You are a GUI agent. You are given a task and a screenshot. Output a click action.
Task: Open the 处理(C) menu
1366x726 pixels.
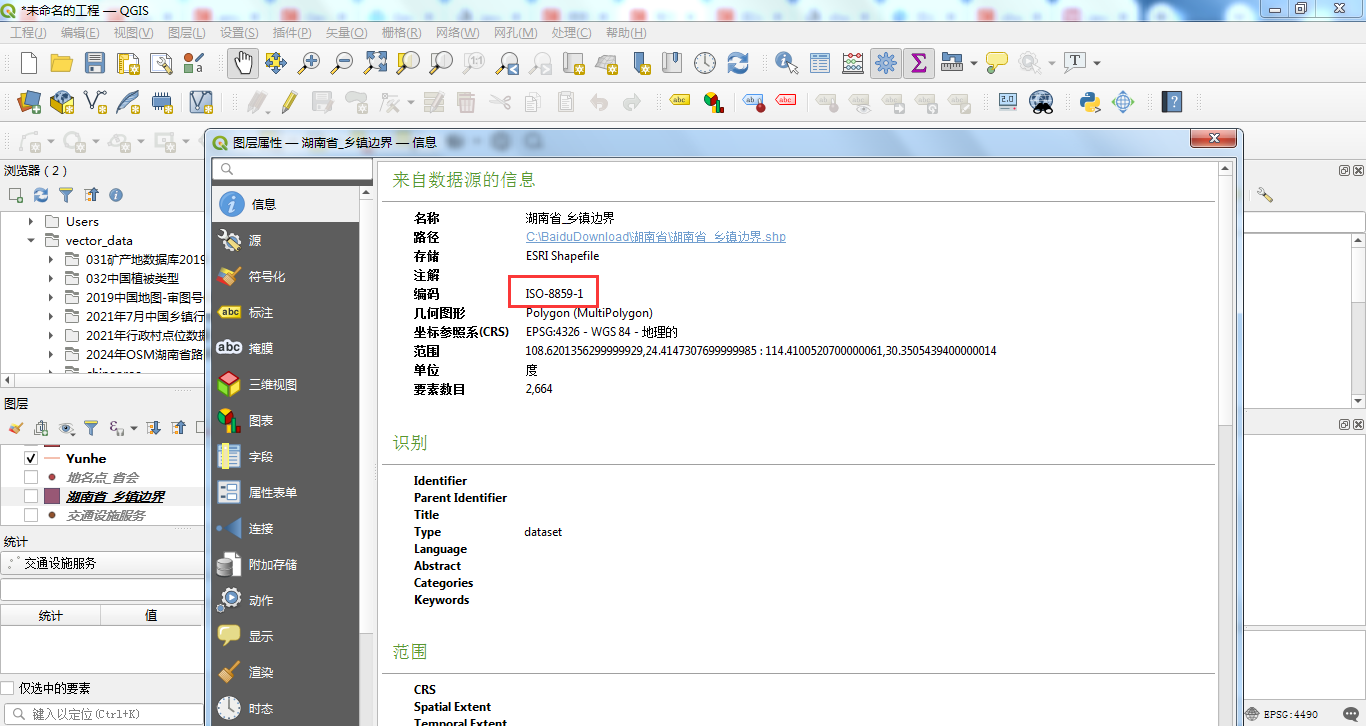[x=571, y=32]
